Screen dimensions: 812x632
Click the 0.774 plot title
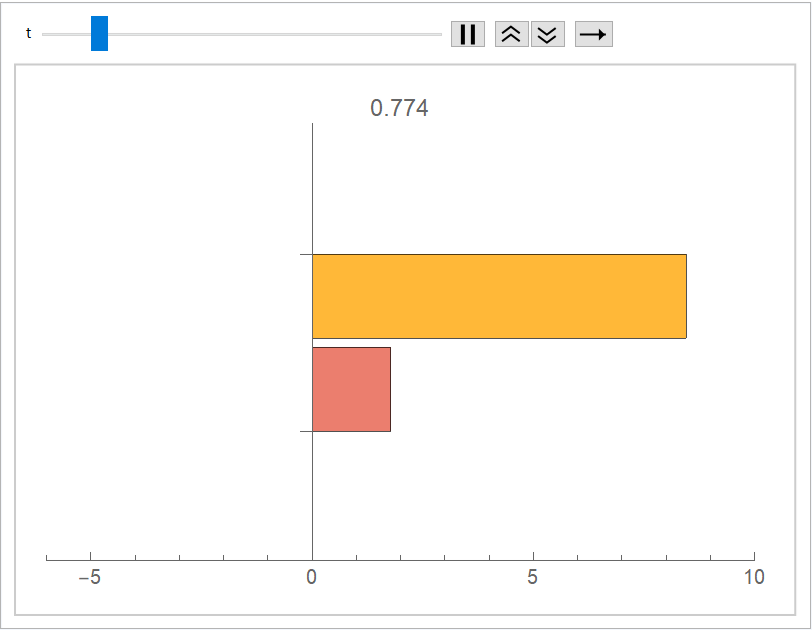coord(399,108)
